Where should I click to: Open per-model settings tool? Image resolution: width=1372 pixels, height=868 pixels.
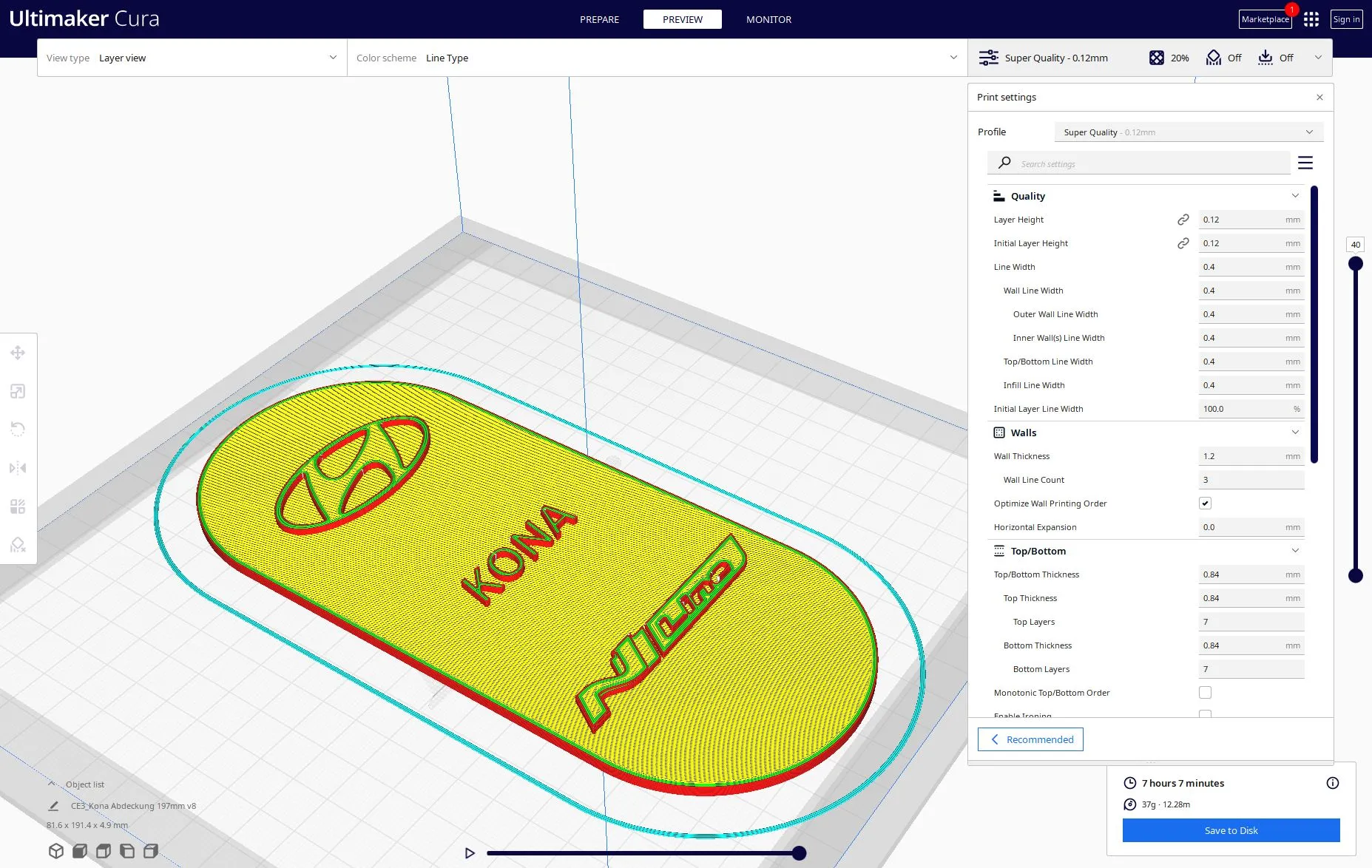click(18, 506)
